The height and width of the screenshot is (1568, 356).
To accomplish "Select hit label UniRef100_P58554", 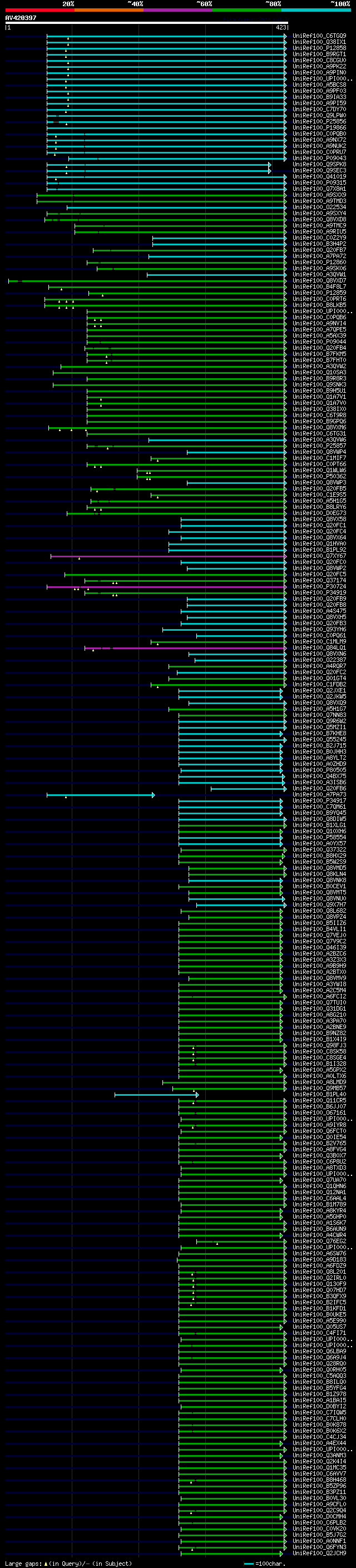I will pos(319,838).
